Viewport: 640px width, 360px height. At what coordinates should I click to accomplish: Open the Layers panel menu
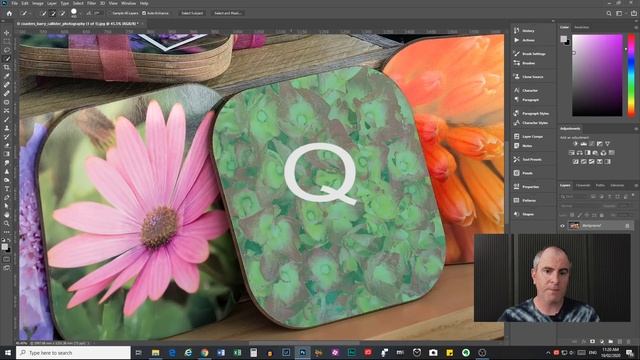[x=636, y=185]
